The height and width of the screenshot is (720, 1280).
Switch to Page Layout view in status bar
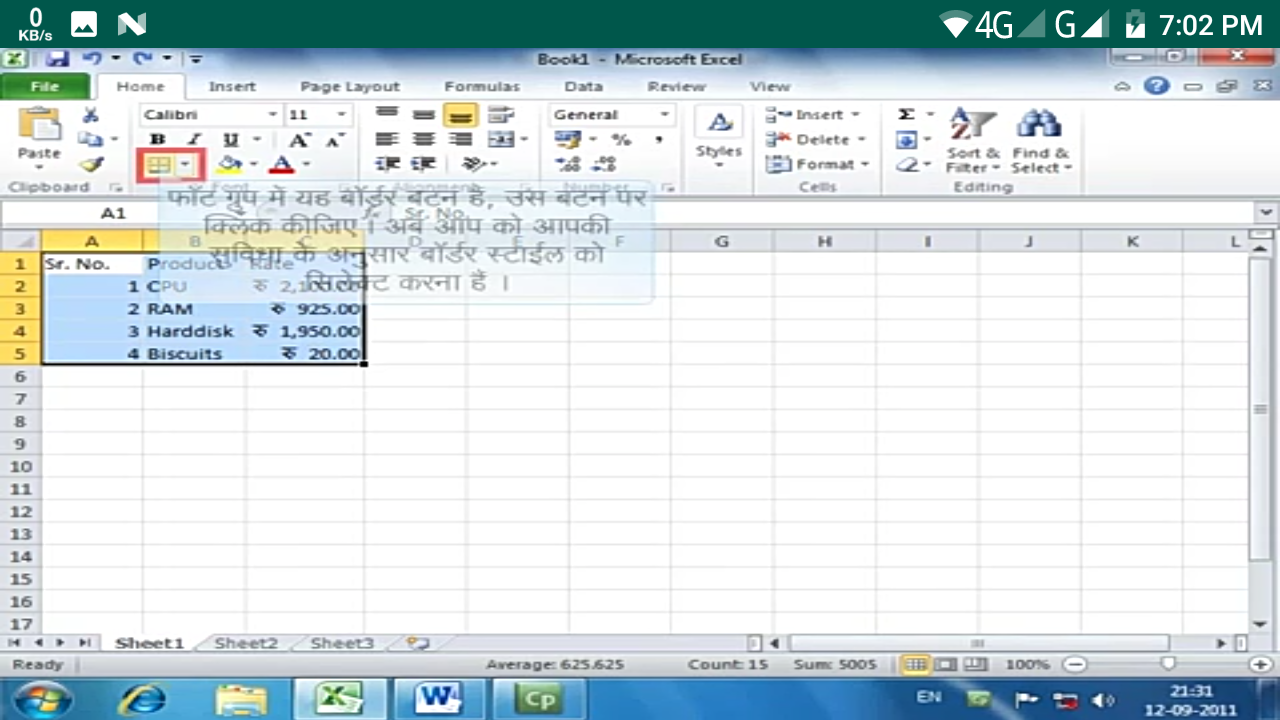(x=944, y=664)
